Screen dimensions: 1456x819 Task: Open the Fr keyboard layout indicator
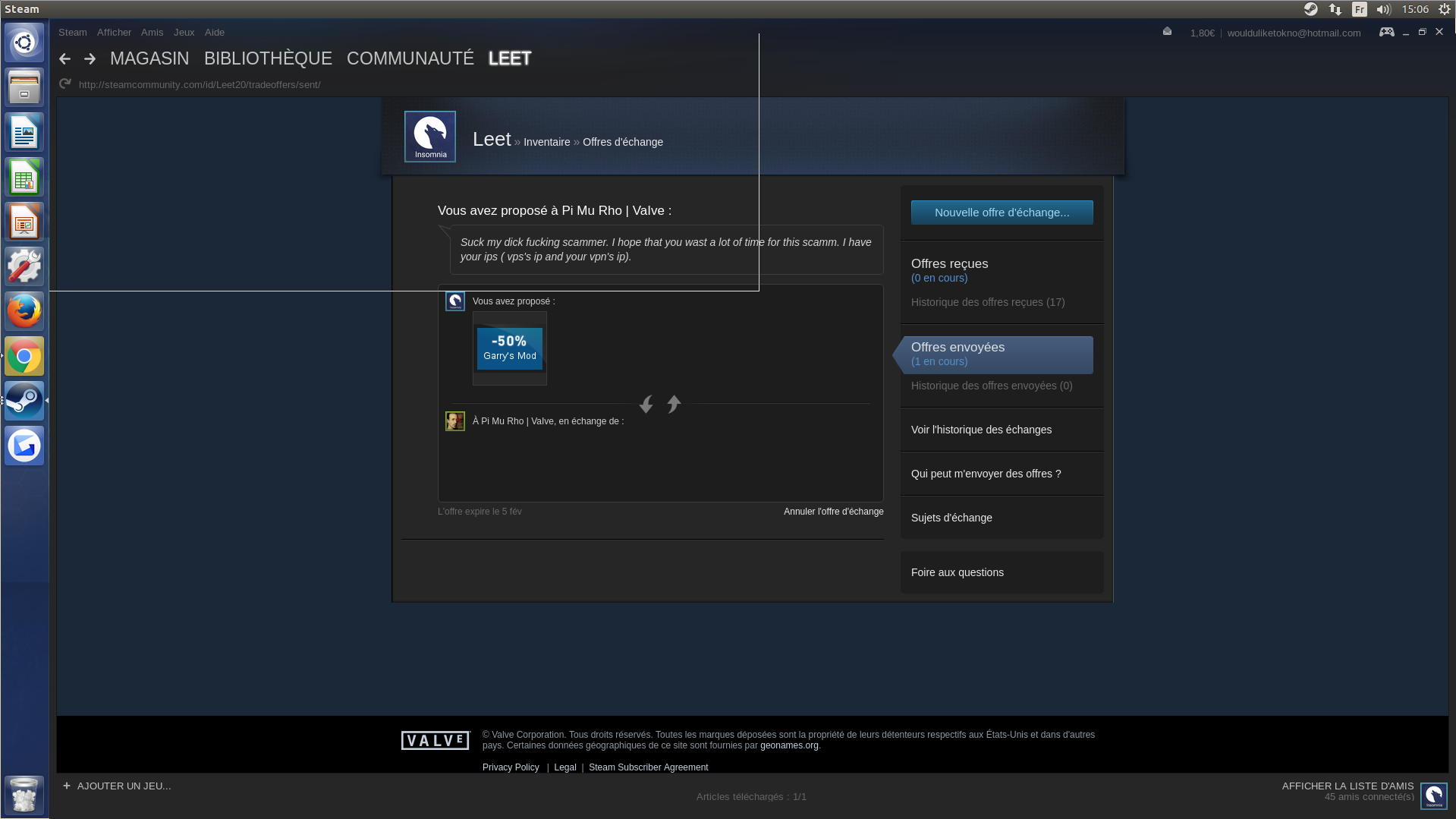(1360, 9)
